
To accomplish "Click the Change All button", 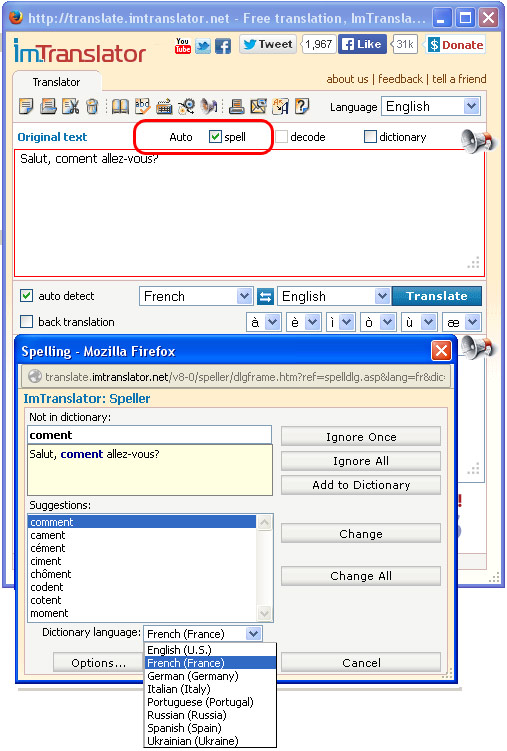I will tap(361, 576).
